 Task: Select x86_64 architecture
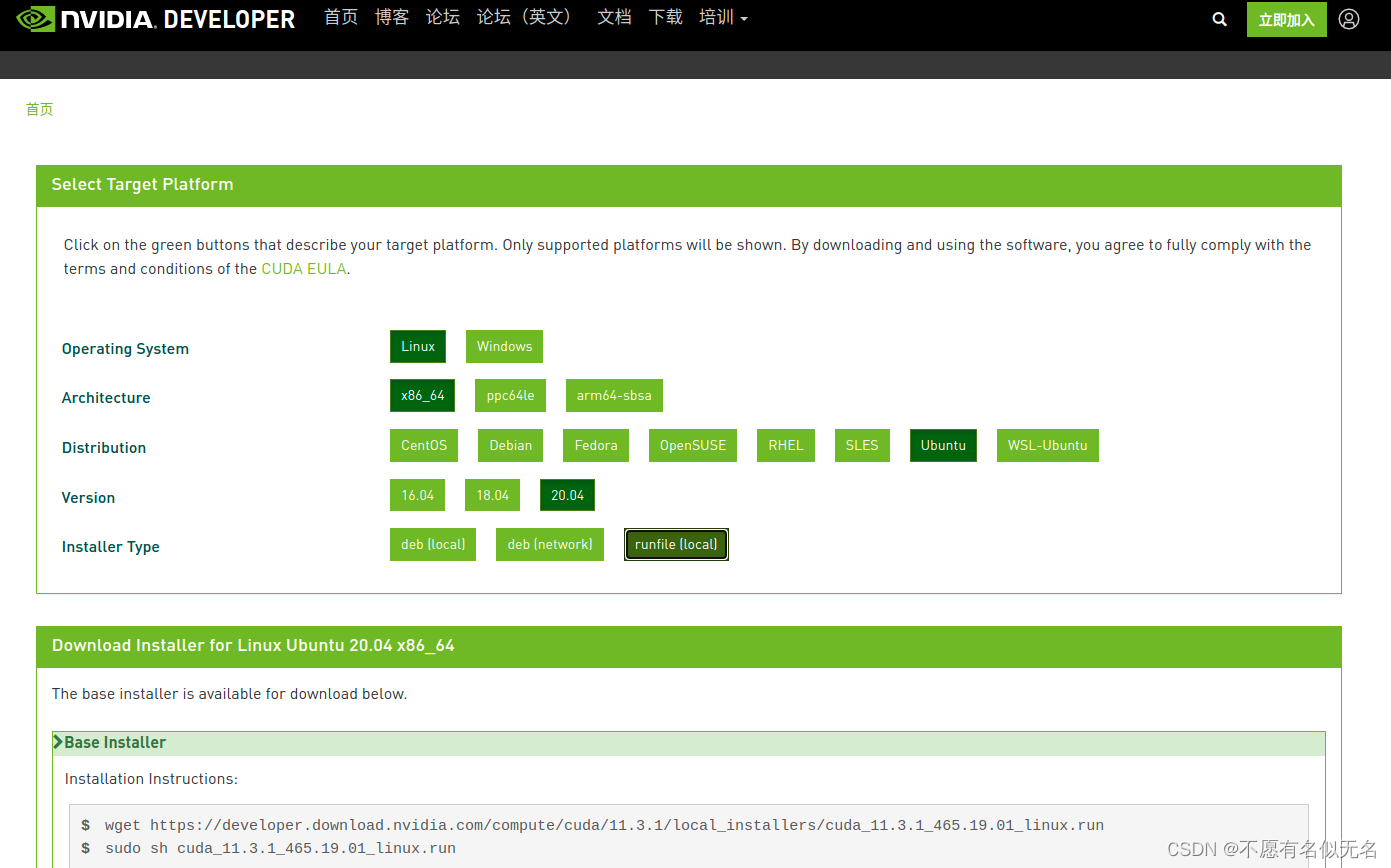click(423, 396)
